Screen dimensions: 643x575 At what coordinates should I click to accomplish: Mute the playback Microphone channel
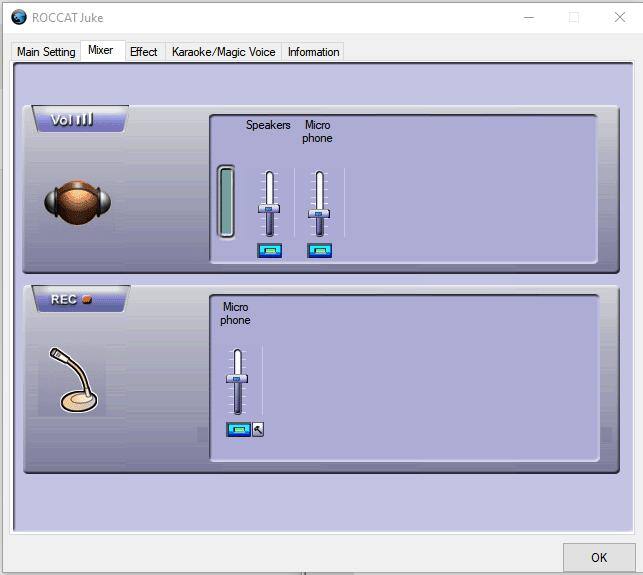[x=319, y=250]
